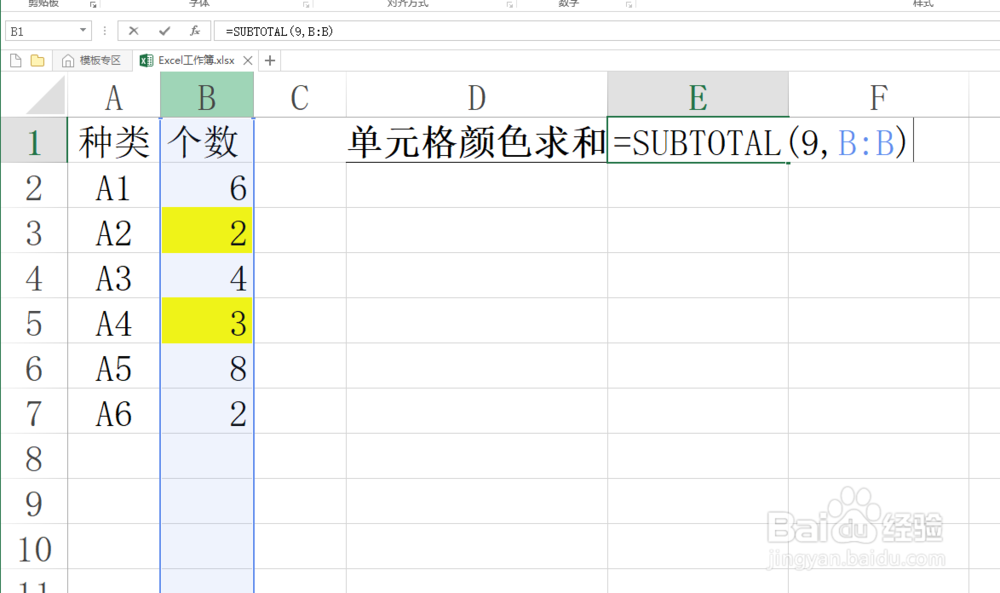Click the 单元格颜色求和 cell
Screen dimensions: 1000x593
coord(477,140)
